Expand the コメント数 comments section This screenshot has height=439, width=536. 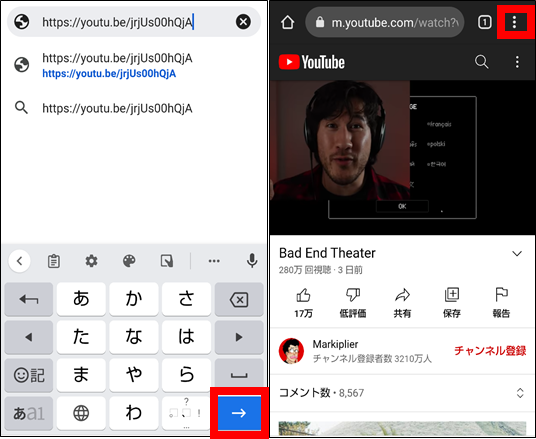click(402, 393)
